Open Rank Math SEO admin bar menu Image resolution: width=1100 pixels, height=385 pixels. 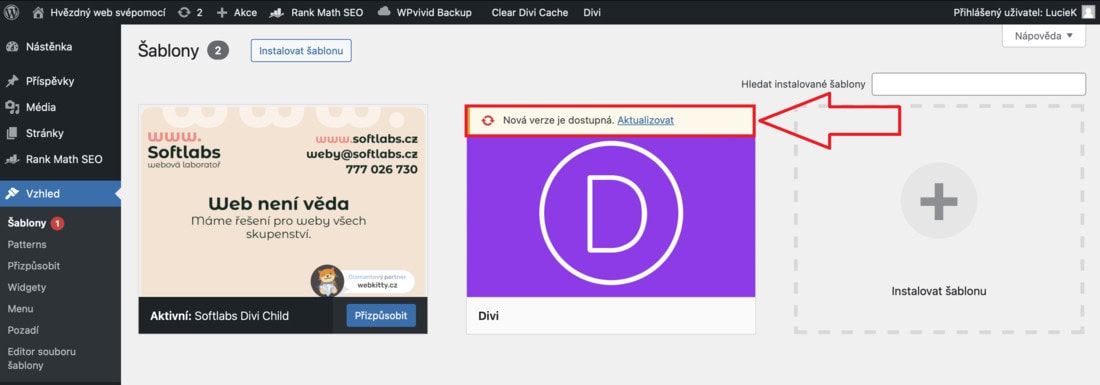316,13
